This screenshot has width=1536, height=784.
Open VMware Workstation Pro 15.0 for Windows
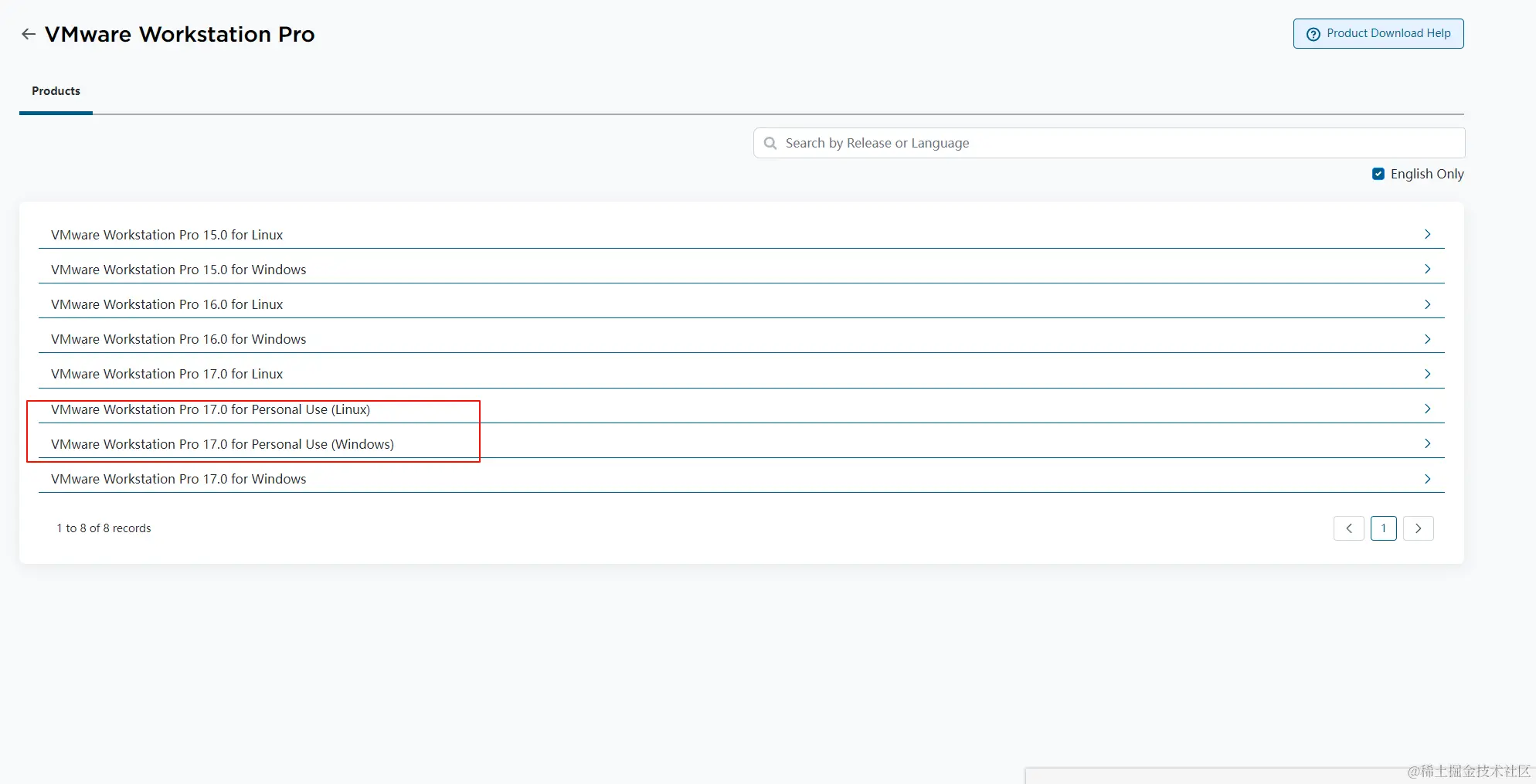coord(178,270)
